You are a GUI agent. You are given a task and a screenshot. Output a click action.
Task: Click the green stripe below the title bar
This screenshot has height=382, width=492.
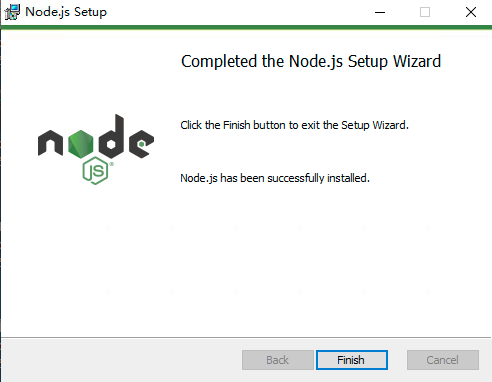click(246, 27)
